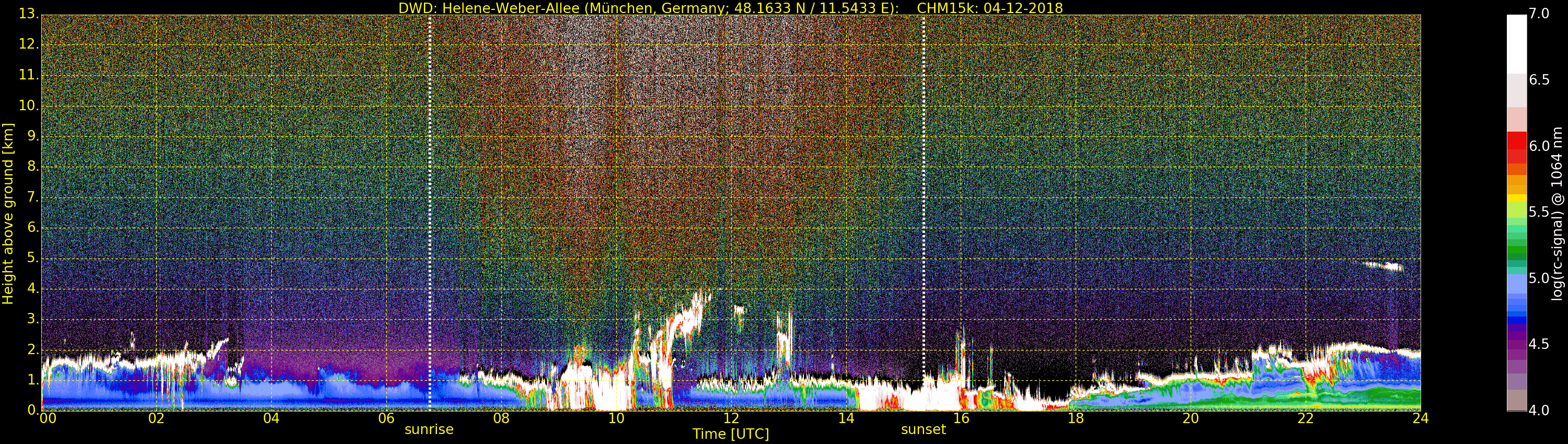Image resolution: width=1568 pixels, height=444 pixels.
Task: Click time axis tick label "02"
Action: coord(156,418)
